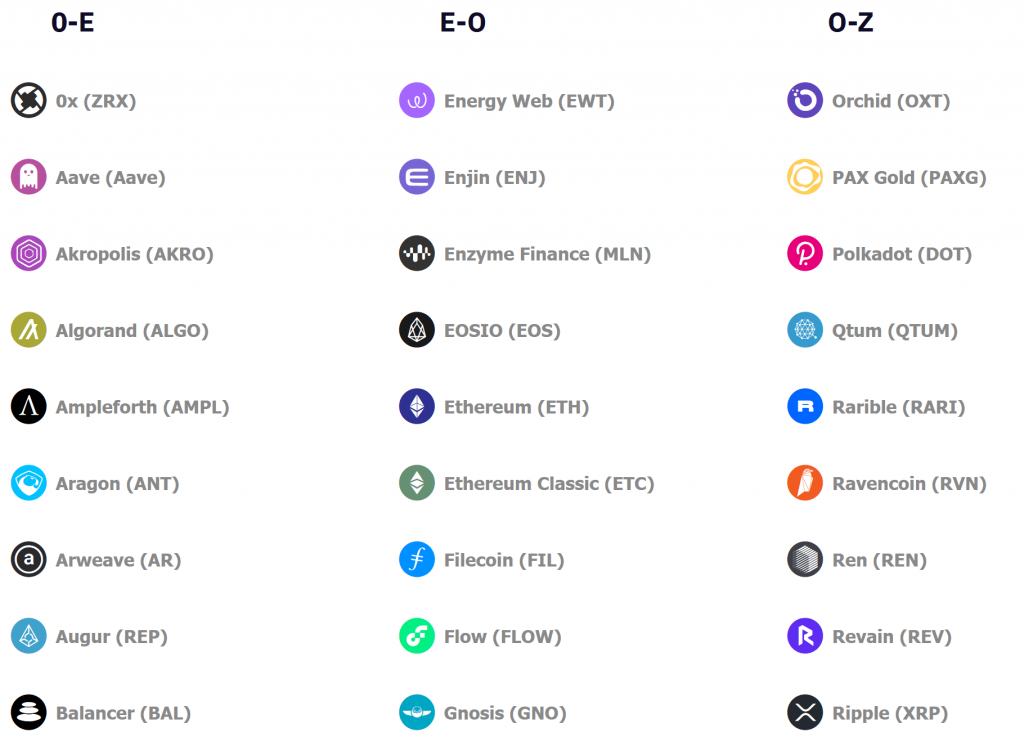Click the Filecoin blue logo icon
The image size is (1024, 746).
417,559
